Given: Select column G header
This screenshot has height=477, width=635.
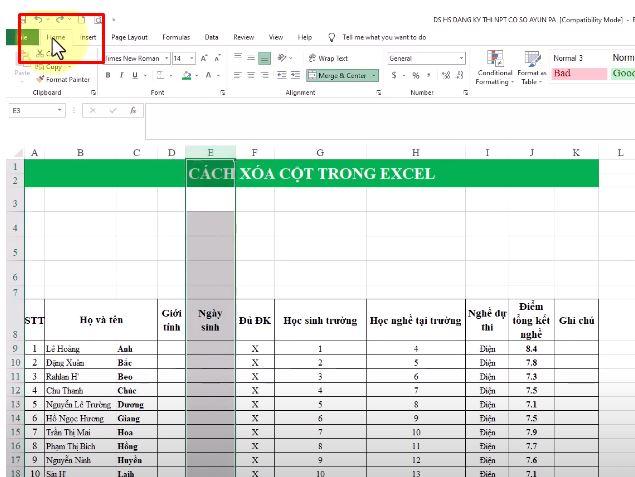Looking at the screenshot, I should click(x=320, y=153).
